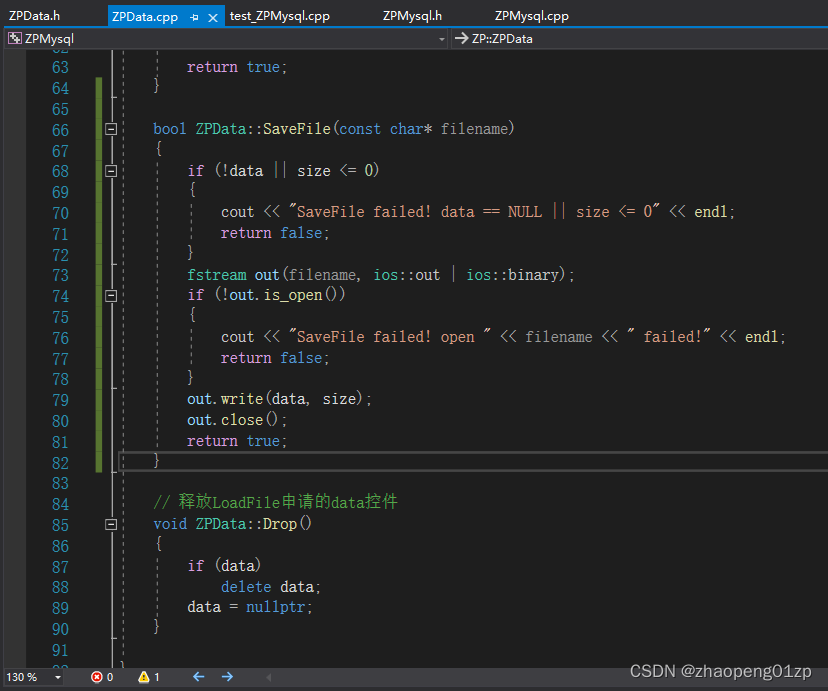This screenshot has height=691, width=828.
Task: Place cursor on SaveFile function name
Action: [297, 129]
